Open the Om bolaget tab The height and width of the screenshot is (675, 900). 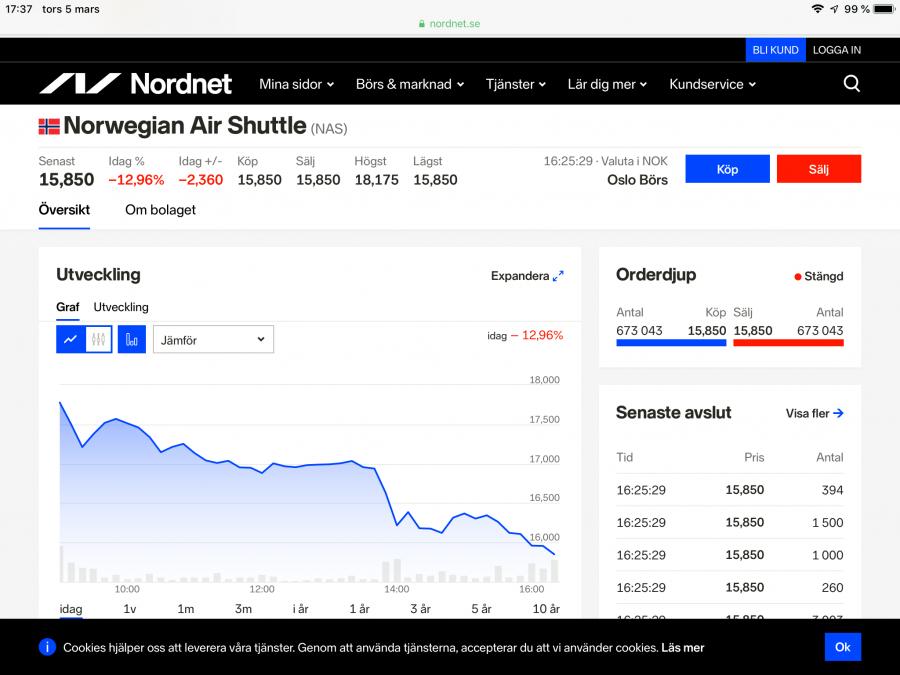point(160,210)
